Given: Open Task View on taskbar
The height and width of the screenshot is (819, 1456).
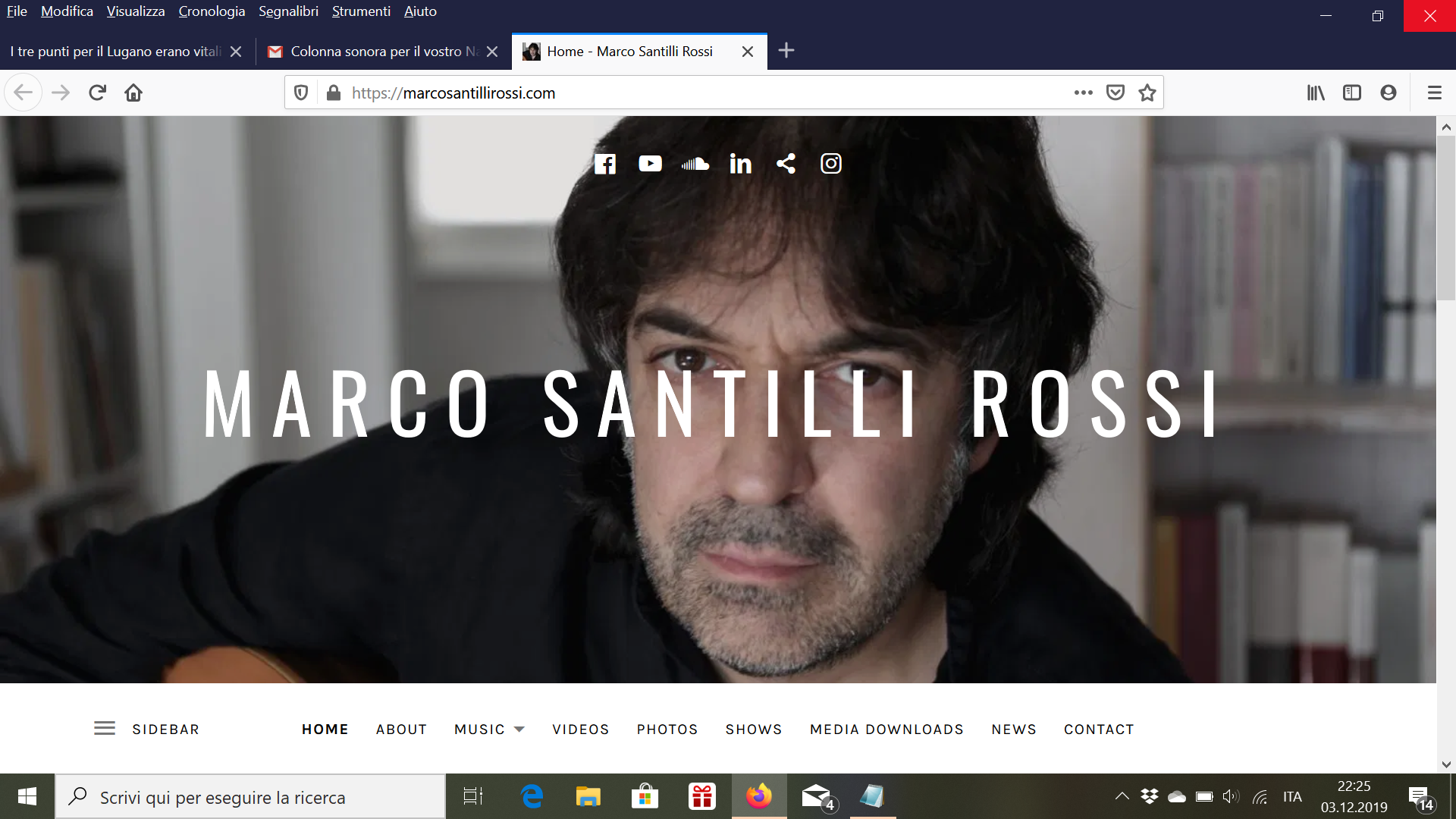Looking at the screenshot, I should point(473,796).
